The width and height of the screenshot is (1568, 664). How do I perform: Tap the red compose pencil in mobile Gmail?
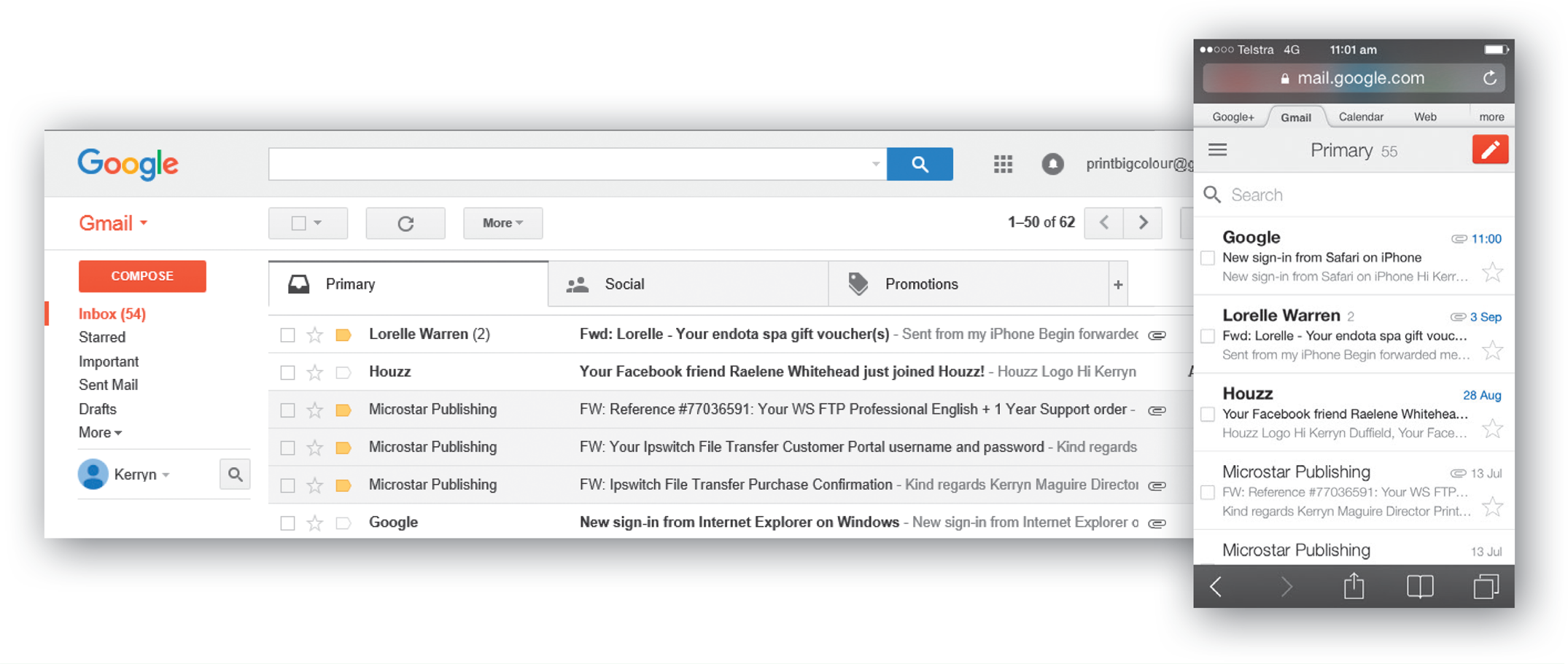(x=1490, y=149)
